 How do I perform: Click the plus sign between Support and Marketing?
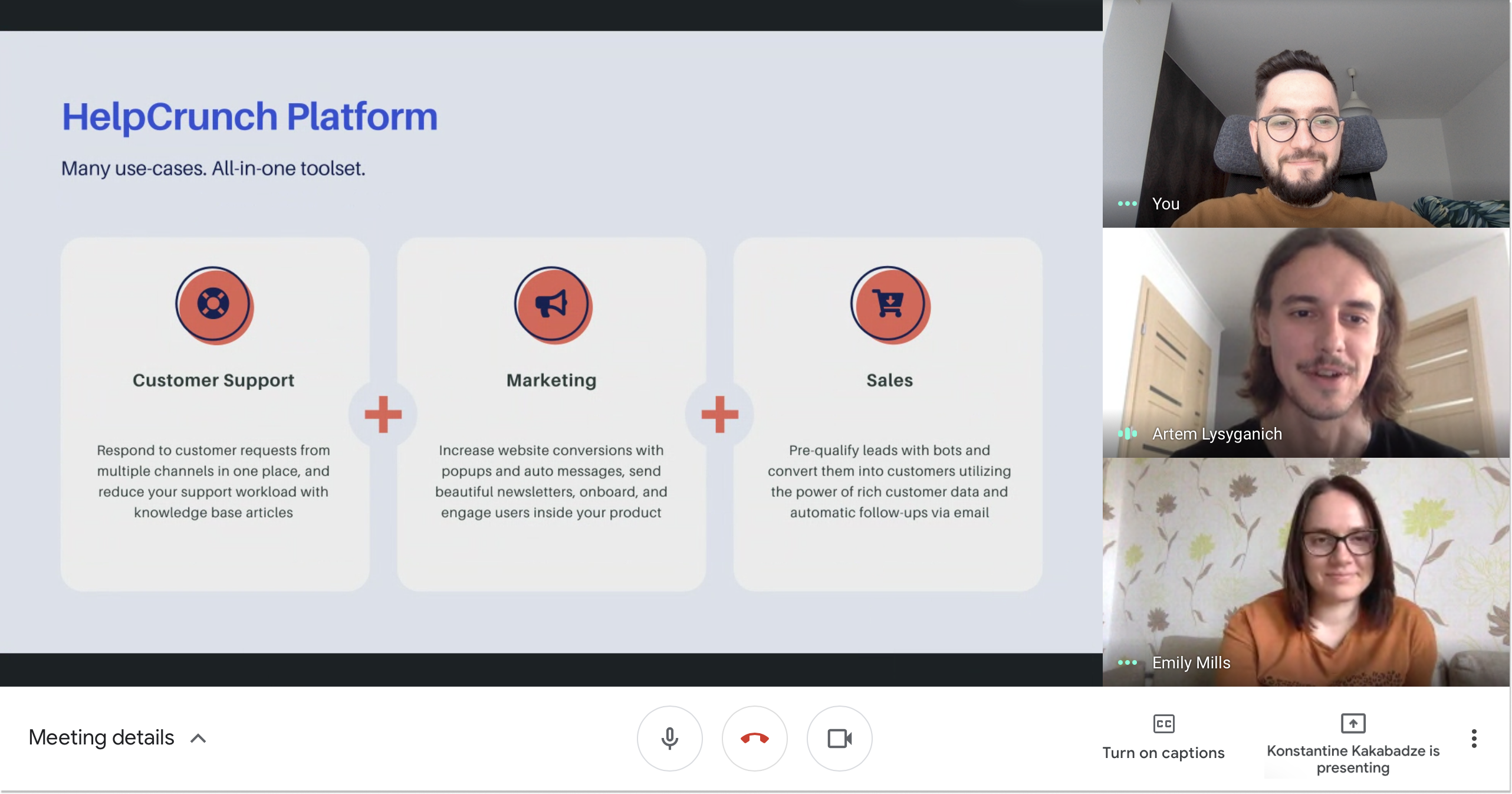(383, 414)
